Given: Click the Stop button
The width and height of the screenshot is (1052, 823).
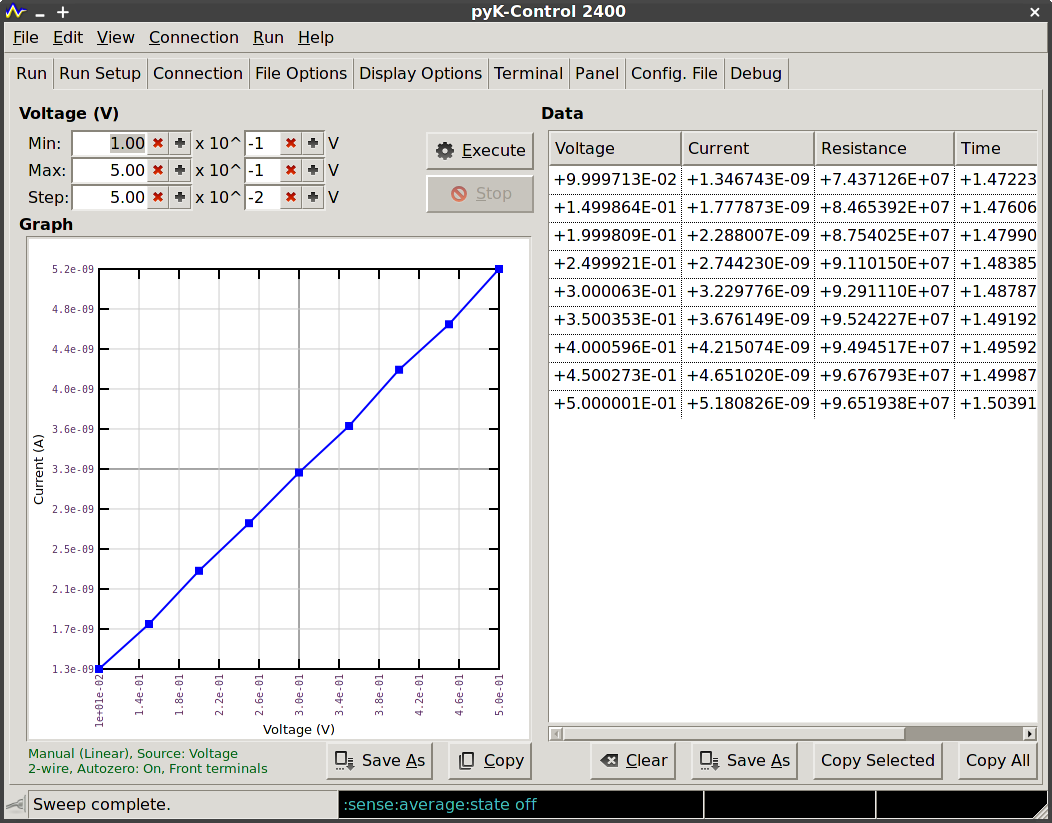Looking at the screenshot, I should point(480,194).
